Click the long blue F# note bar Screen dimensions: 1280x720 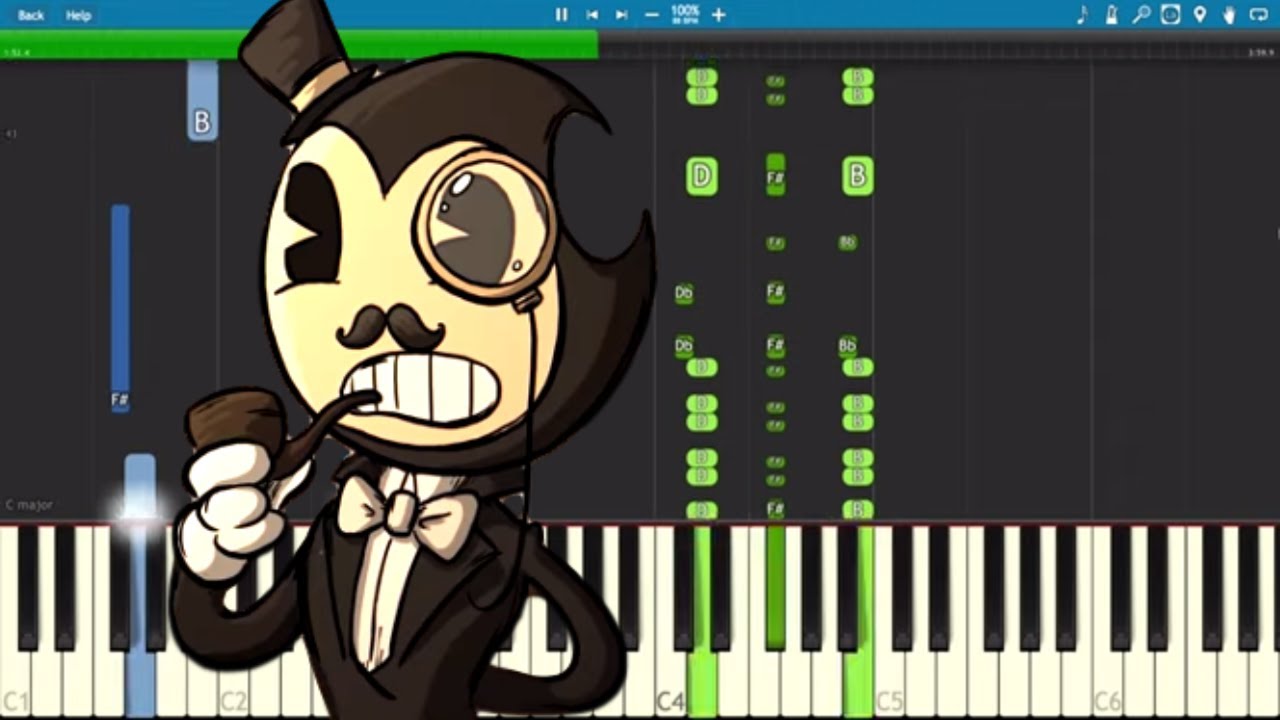tap(120, 308)
